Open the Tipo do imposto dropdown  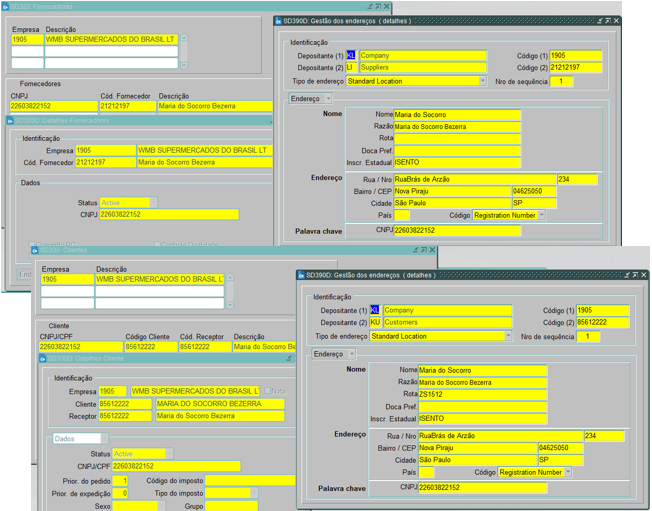click(x=254, y=493)
